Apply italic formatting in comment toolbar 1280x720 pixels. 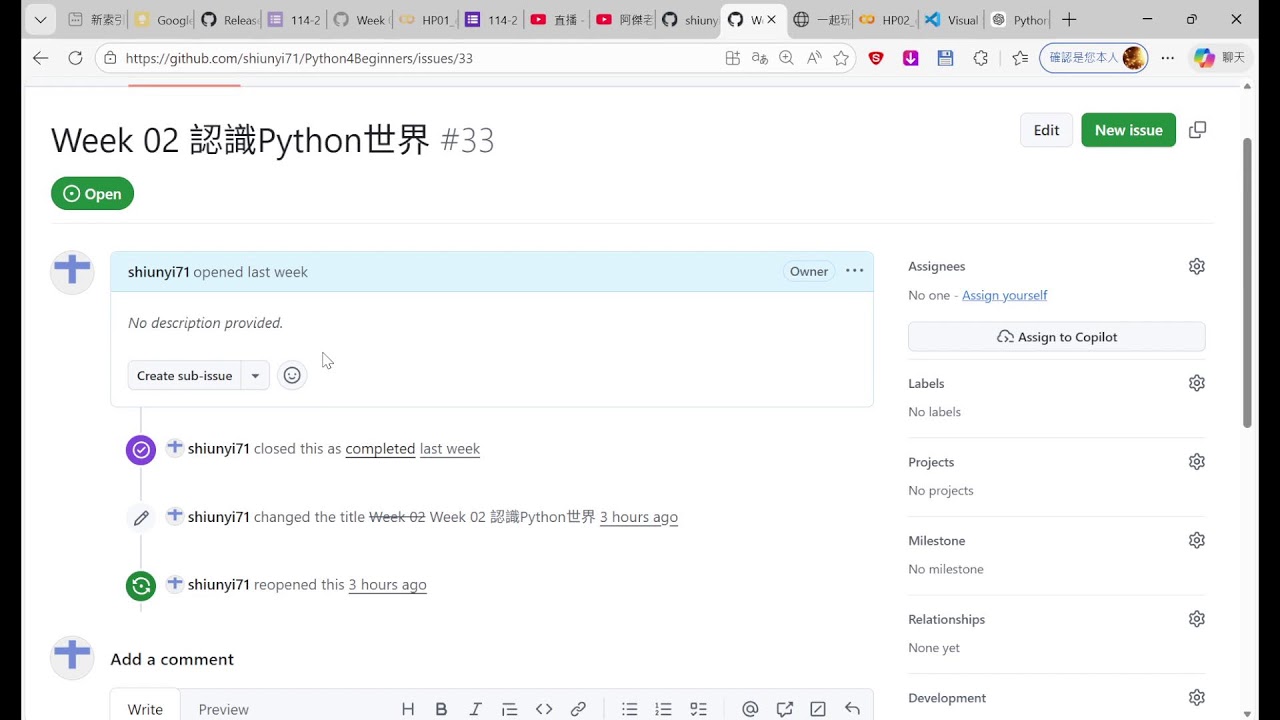tap(475, 709)
